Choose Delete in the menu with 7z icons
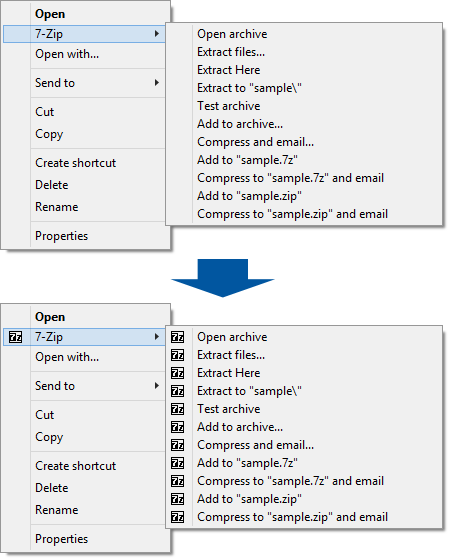The image size is (450, 560). [x=52, y=488]
